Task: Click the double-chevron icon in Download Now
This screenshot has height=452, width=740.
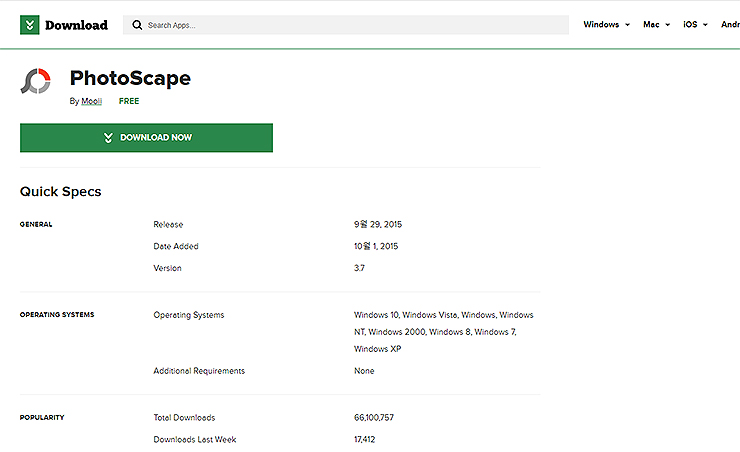Action: pos(108,138)
